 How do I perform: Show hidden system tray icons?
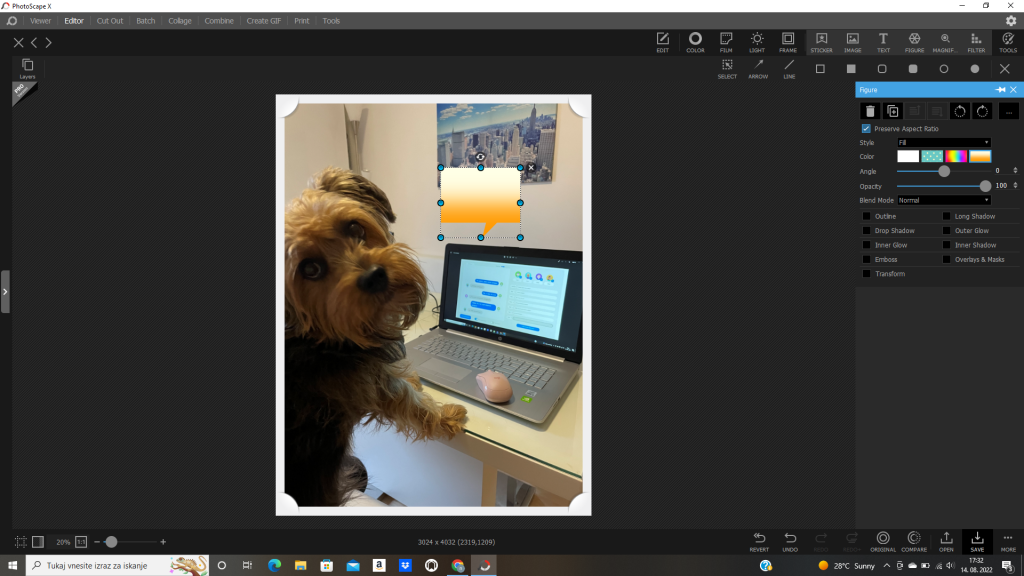[x=886, y=566]
